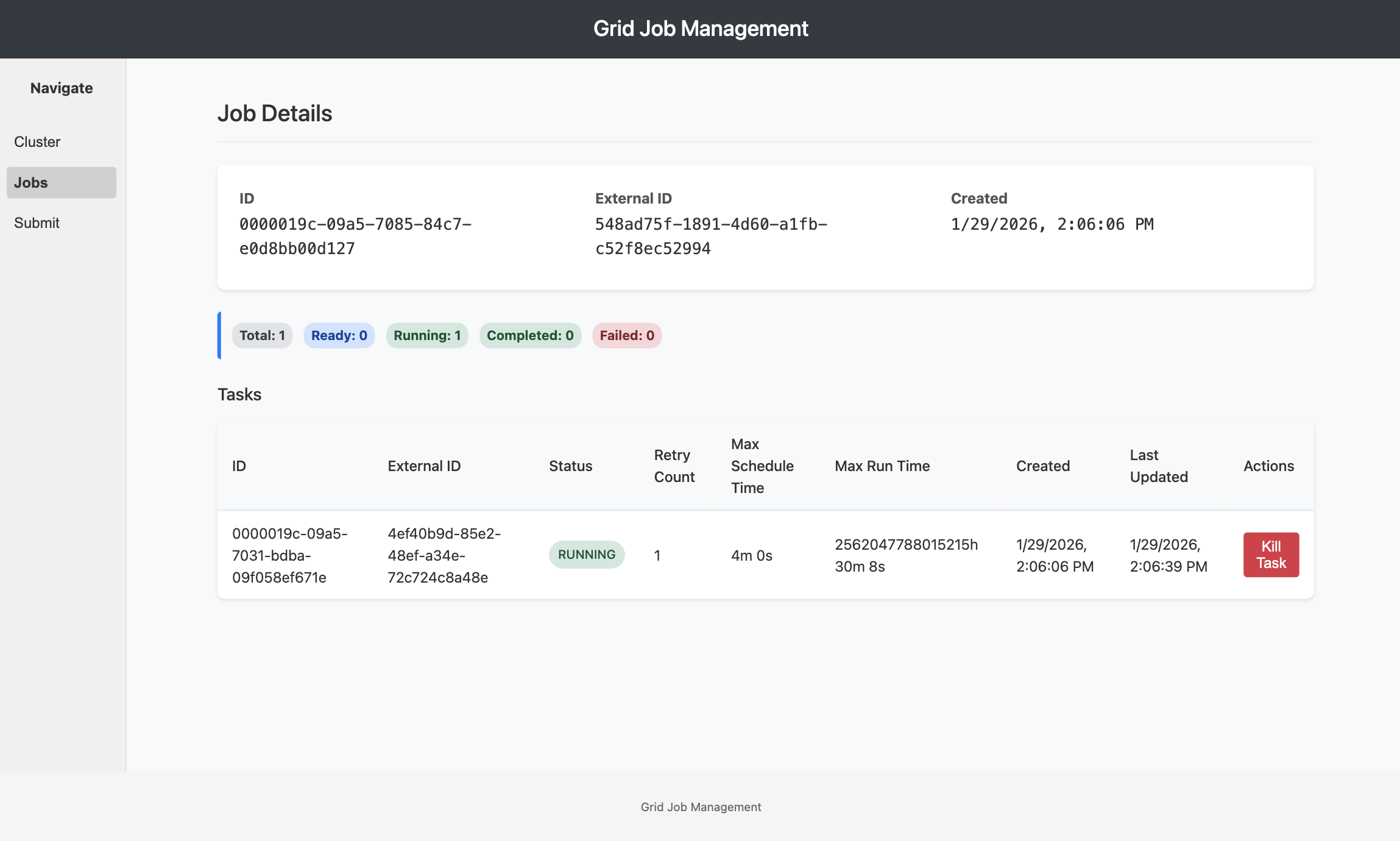Click the Running: 1 badge
This screenshot has height=841, width=1400.
pos(426,336)
